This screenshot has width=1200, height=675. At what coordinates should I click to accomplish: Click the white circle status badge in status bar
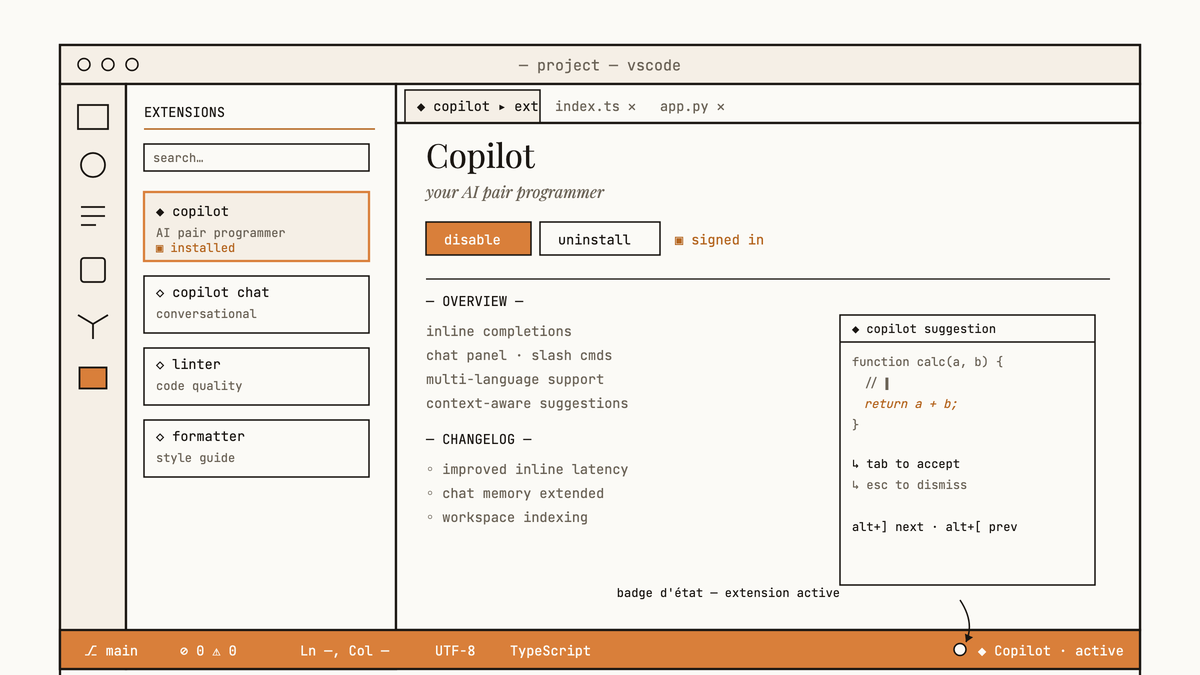[960, 650]
